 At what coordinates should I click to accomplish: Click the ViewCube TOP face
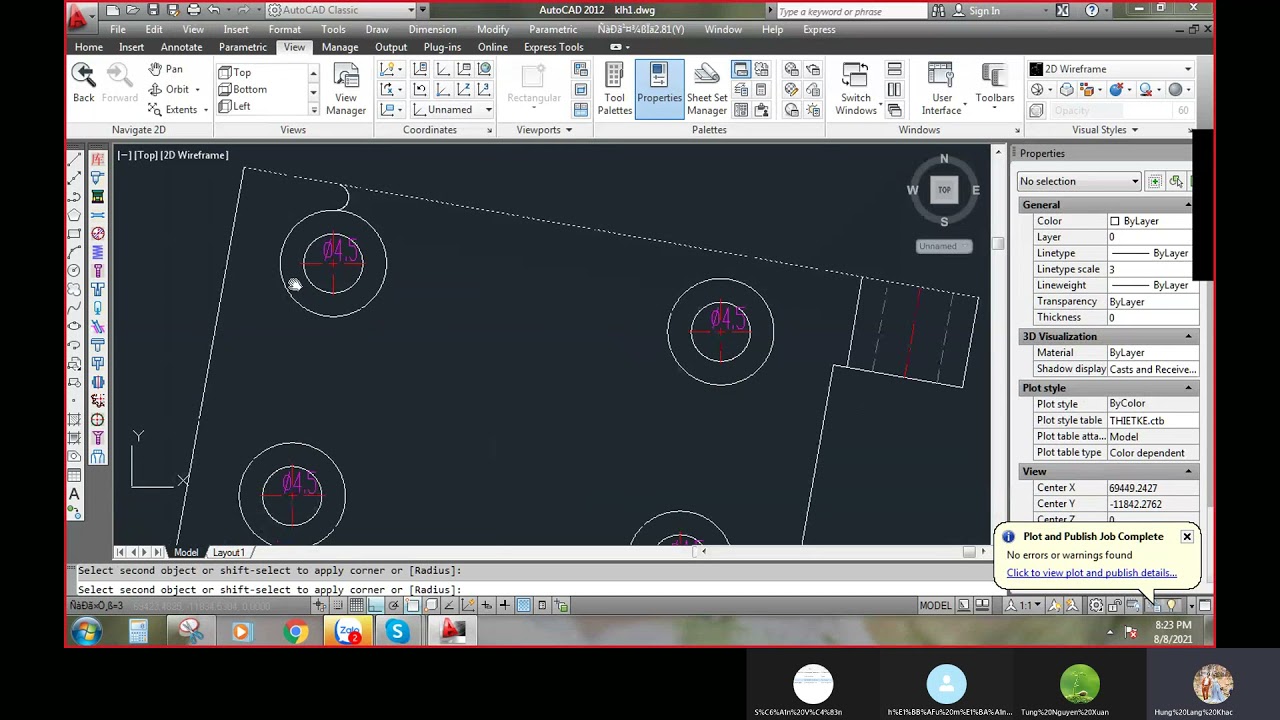point(944,190)
